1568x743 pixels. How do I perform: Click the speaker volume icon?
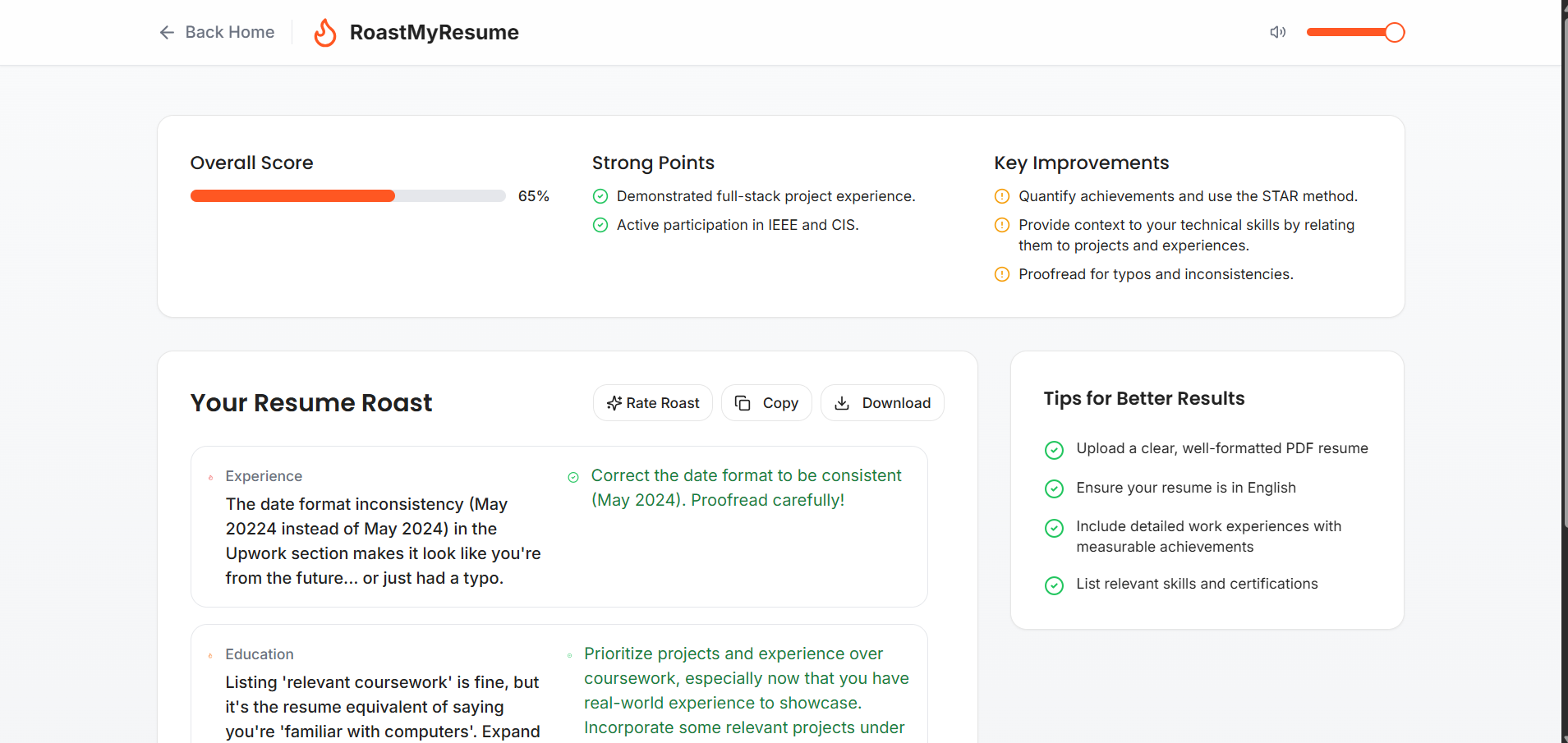tap(1277, 32)
